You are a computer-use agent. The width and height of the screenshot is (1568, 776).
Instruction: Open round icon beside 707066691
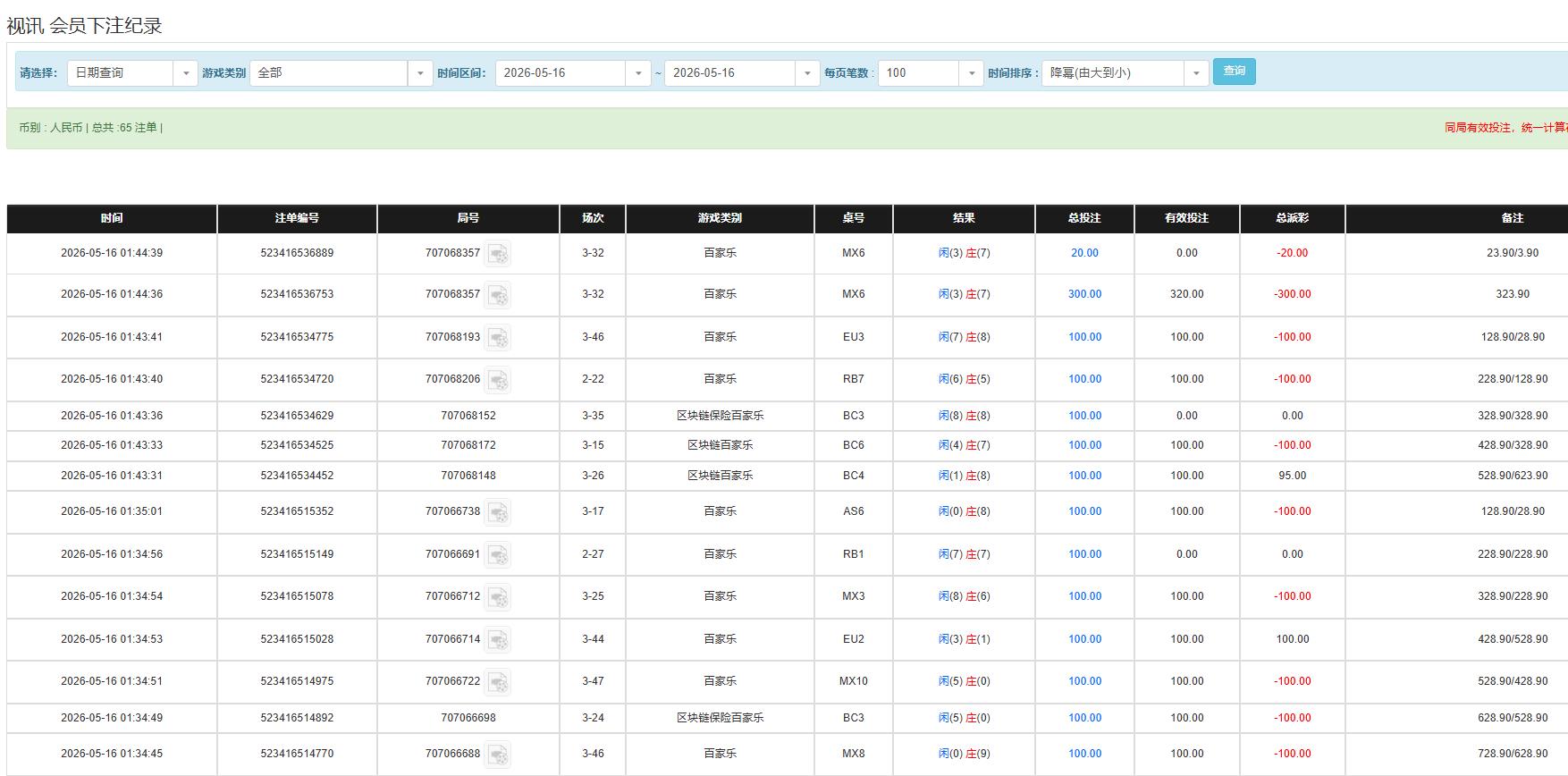(x=498, y=555)
